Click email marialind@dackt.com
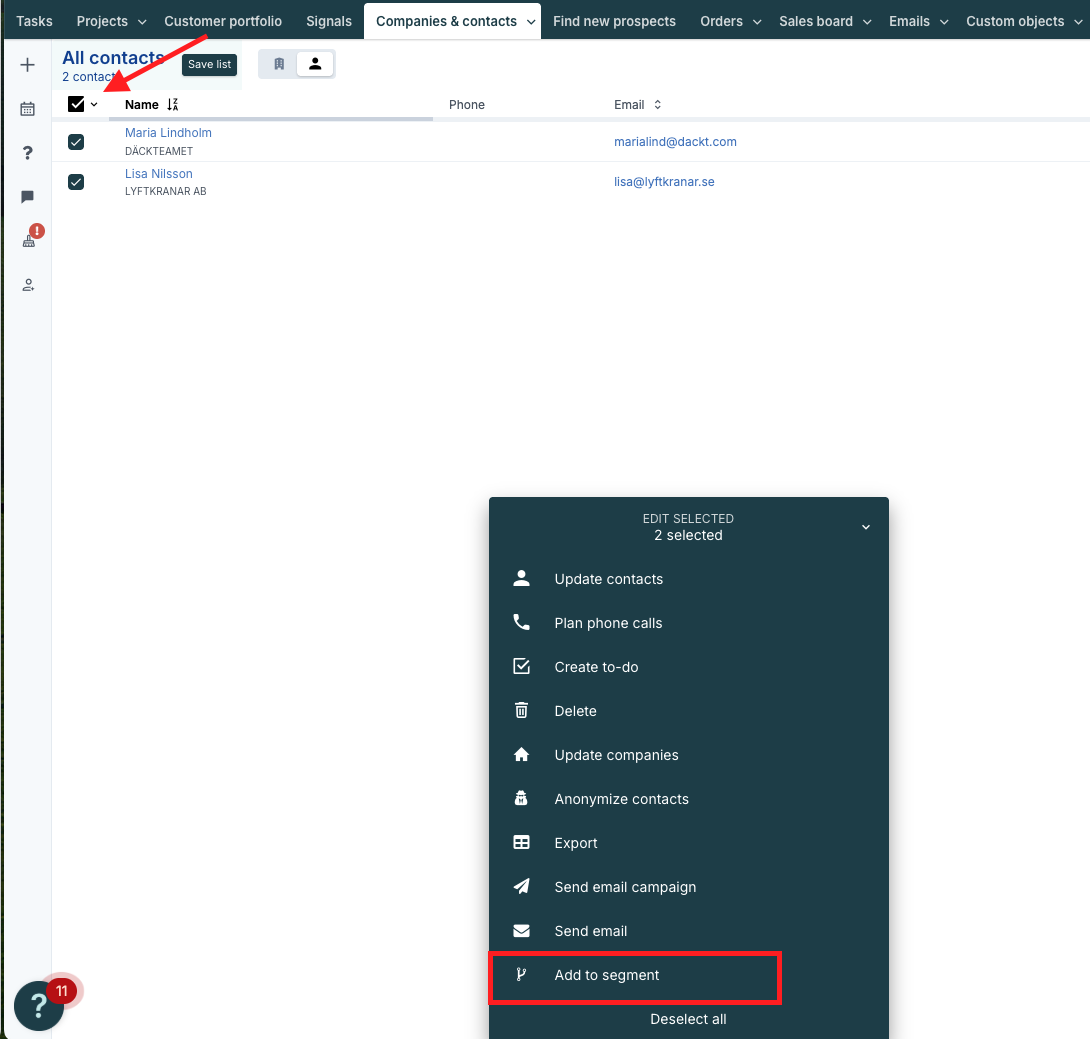 675,142
